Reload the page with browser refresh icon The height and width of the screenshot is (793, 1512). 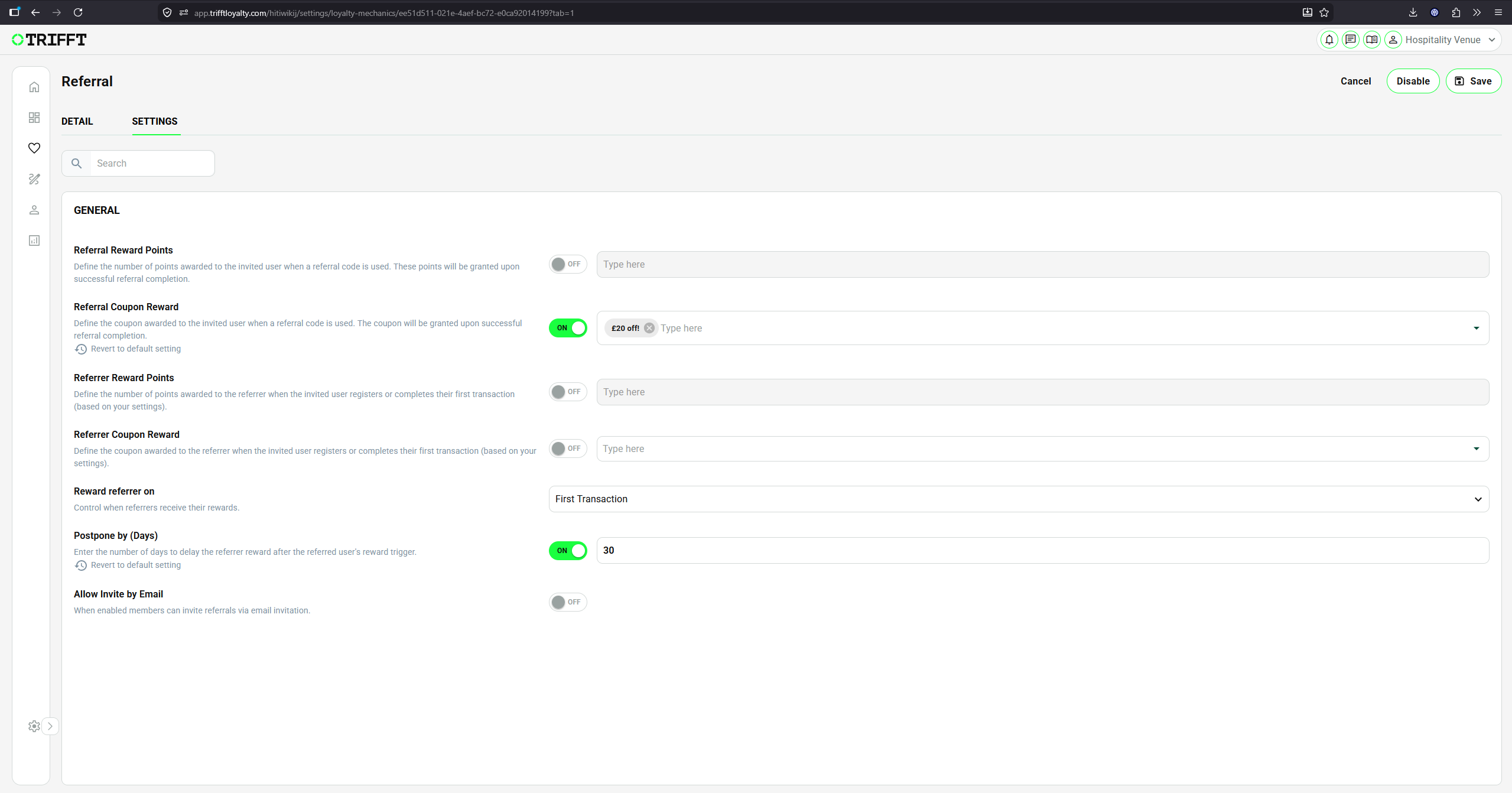78,12
